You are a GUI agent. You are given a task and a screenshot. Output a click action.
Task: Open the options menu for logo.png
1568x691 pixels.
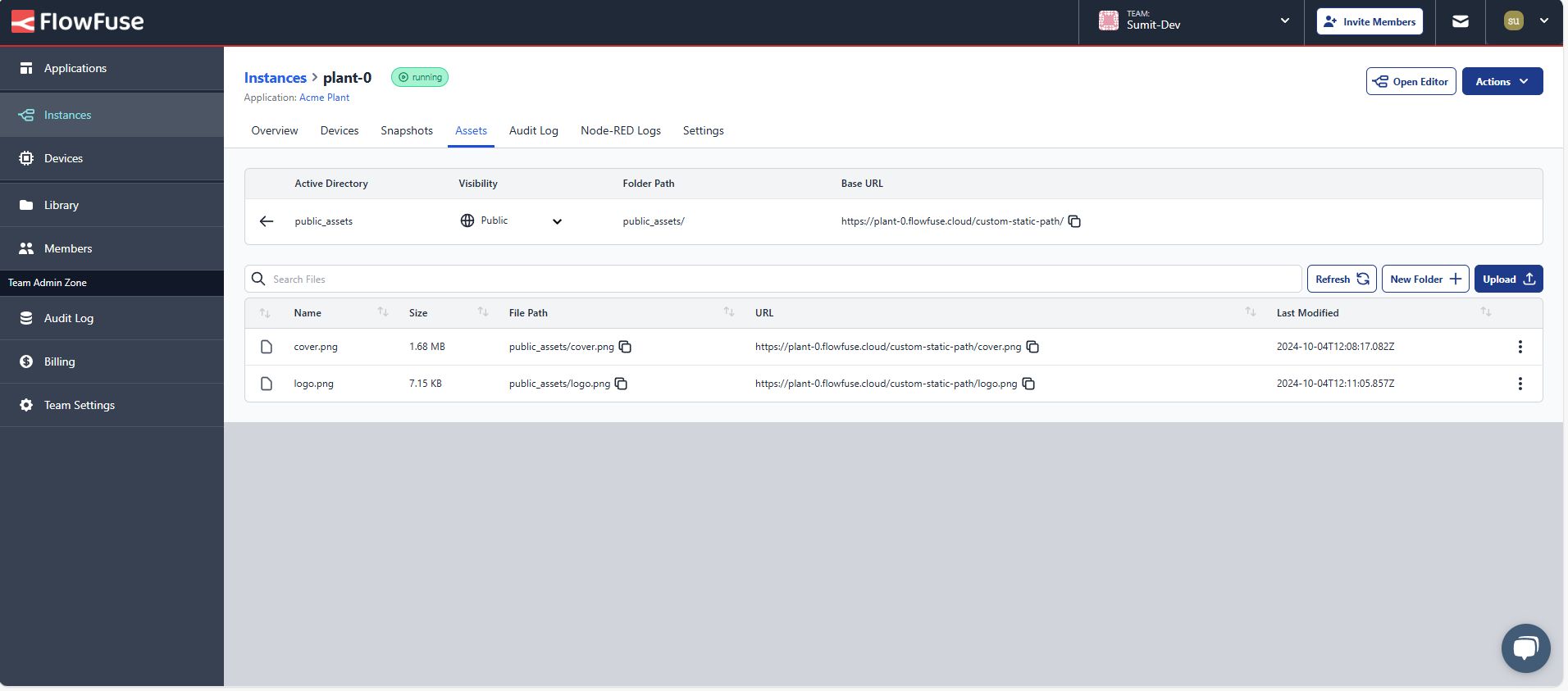[1520, 384]
